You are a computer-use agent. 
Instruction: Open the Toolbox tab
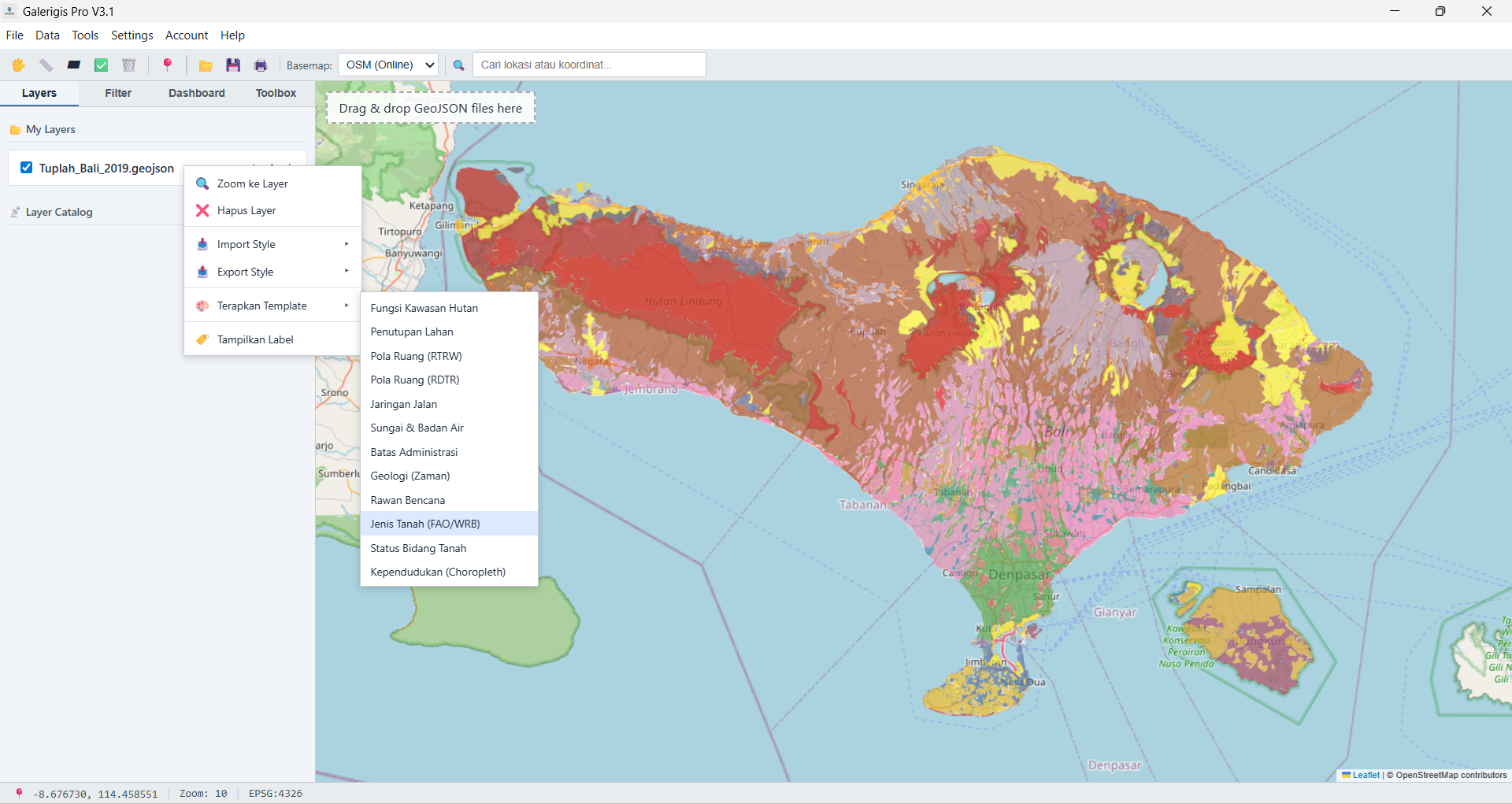click(x=276, y=93)
